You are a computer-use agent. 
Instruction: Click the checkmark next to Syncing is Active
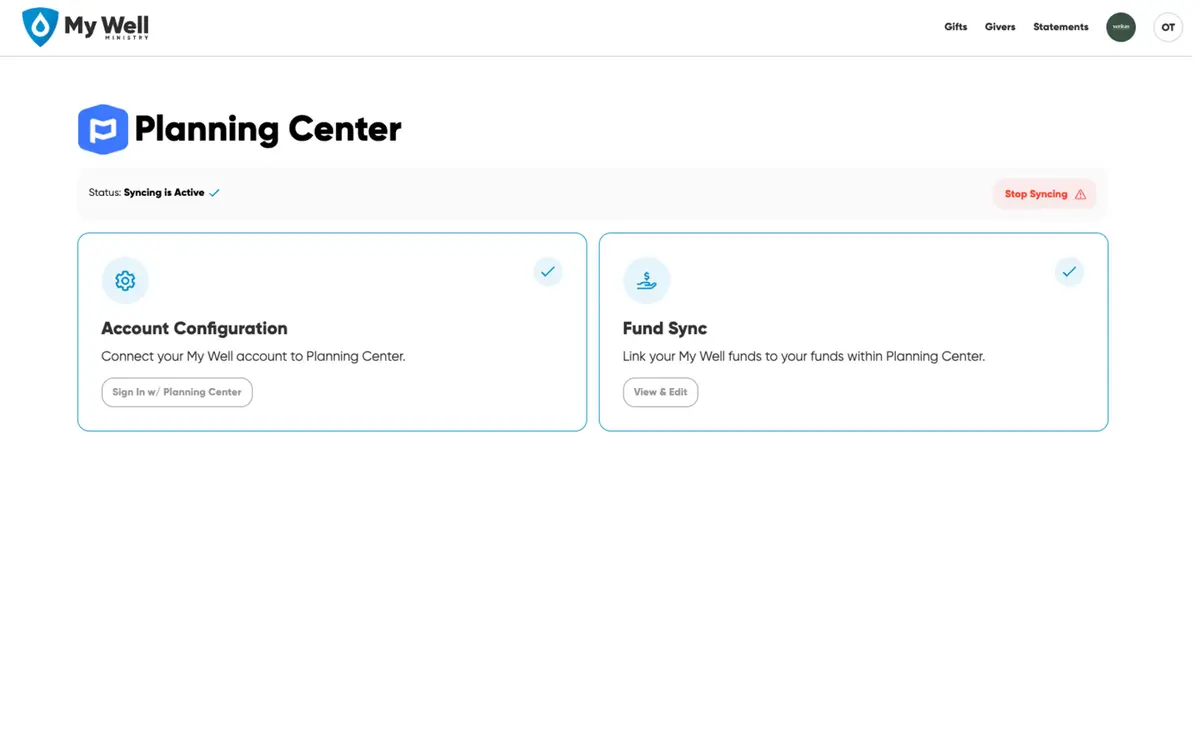click(214, 193)
